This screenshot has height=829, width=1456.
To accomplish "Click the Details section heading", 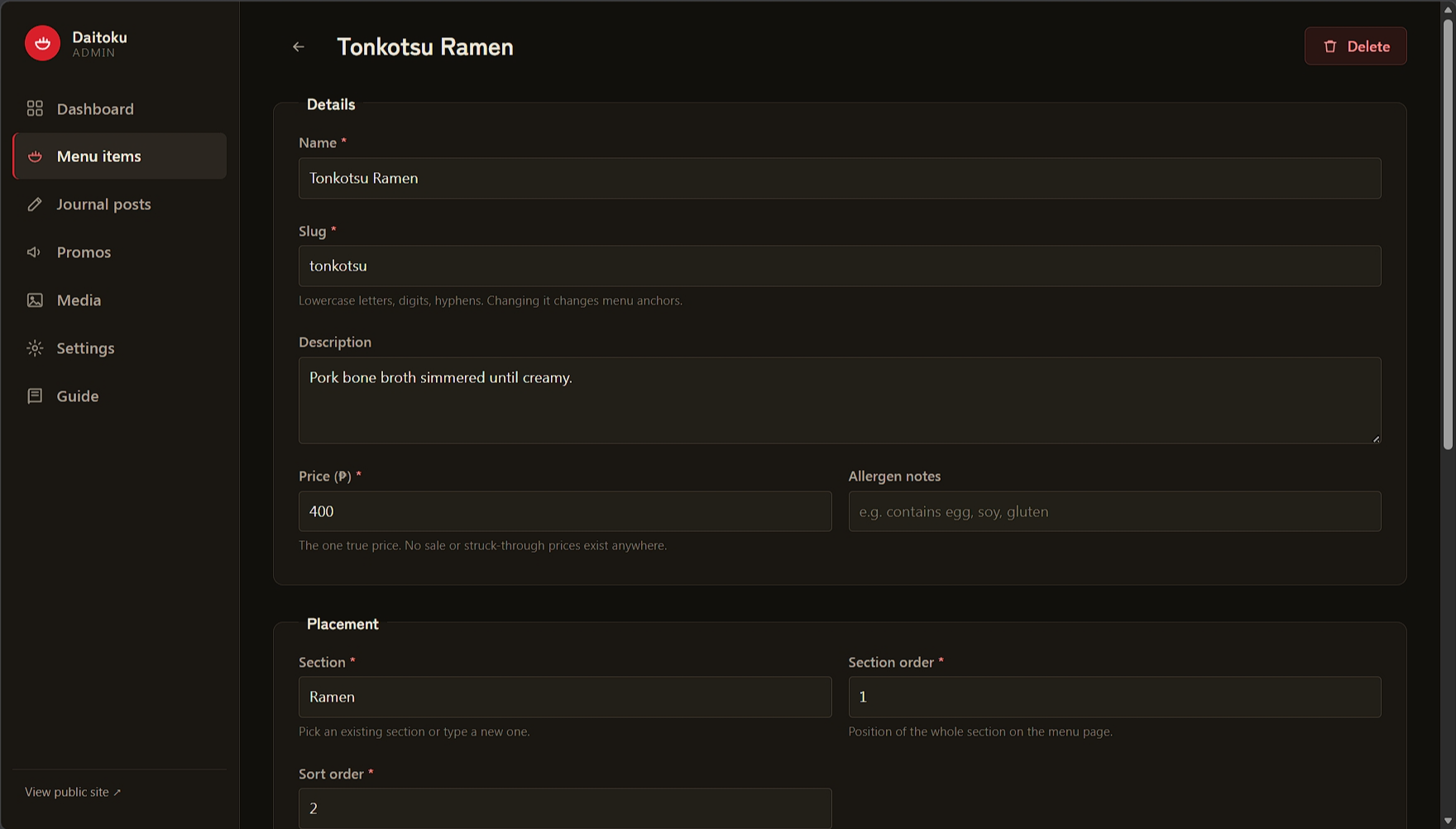I will tap(331, 104).
